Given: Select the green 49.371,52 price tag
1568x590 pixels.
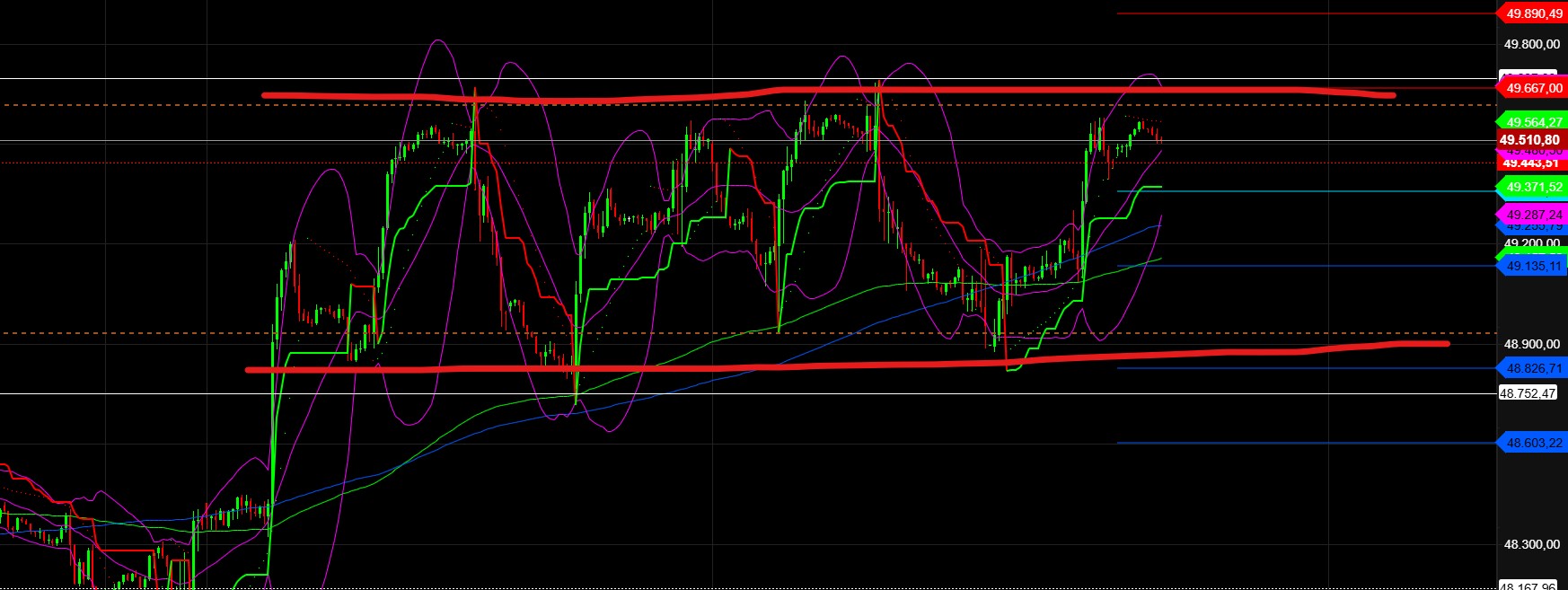Looking at the screenshot, I should point(1533,187).
